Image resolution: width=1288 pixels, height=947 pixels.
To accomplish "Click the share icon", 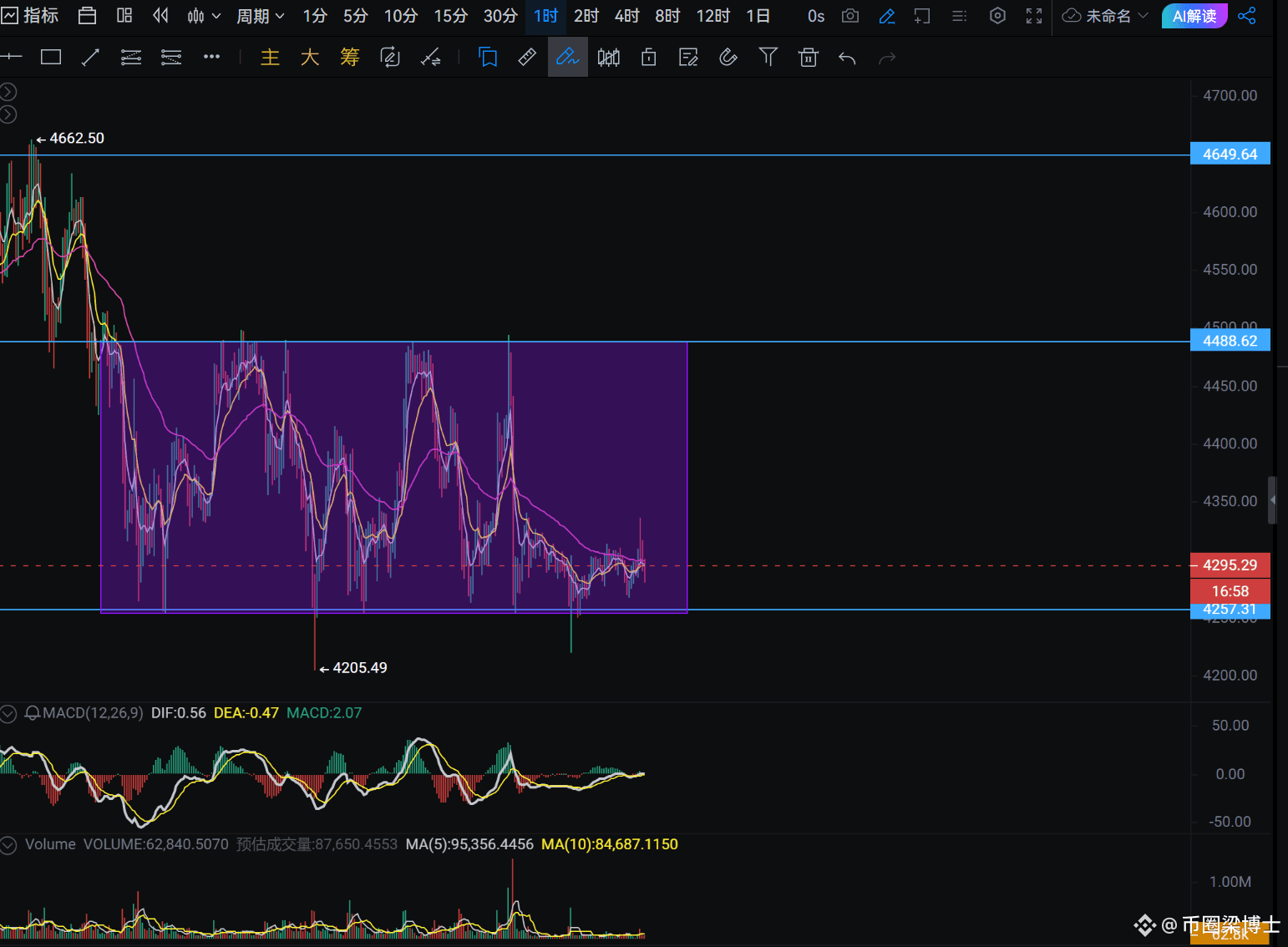I will [x=1247, y=16].
